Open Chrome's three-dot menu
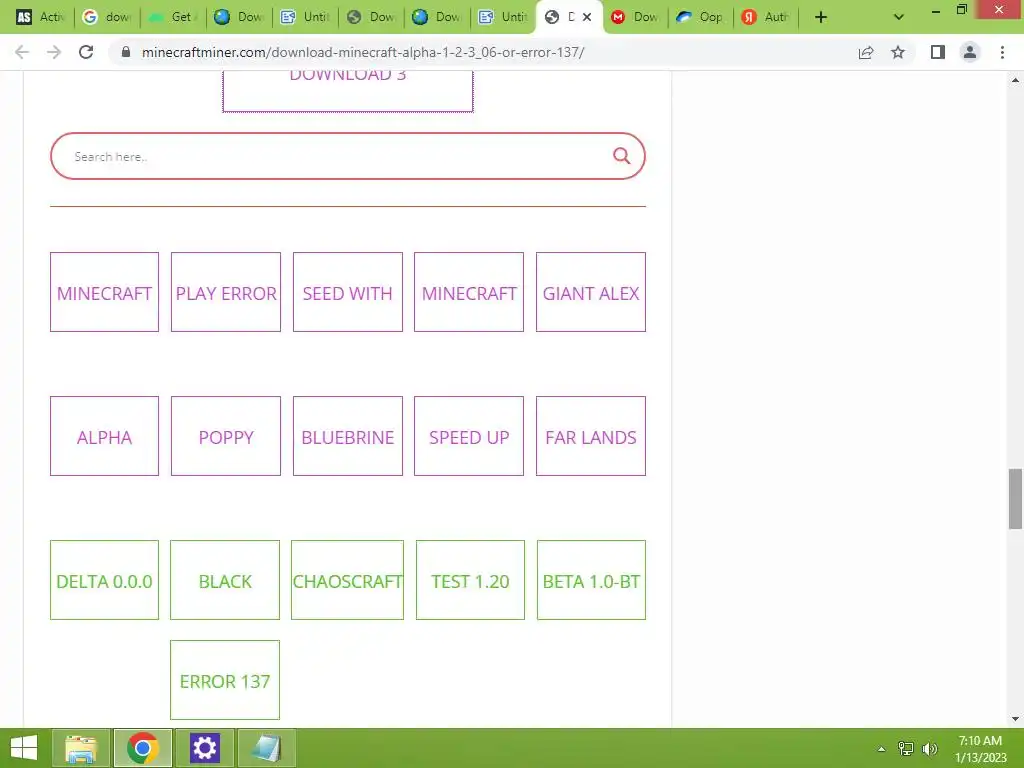The height and width of the screenshot is (768, 1024). [1002, 52]
